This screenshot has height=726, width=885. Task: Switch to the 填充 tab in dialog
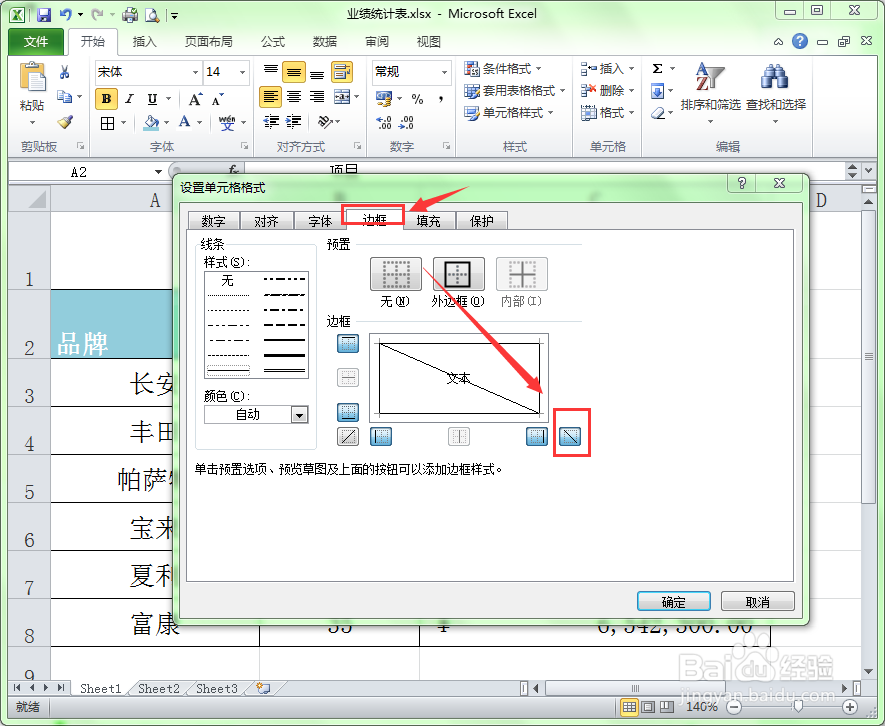(x=427, y=220)
